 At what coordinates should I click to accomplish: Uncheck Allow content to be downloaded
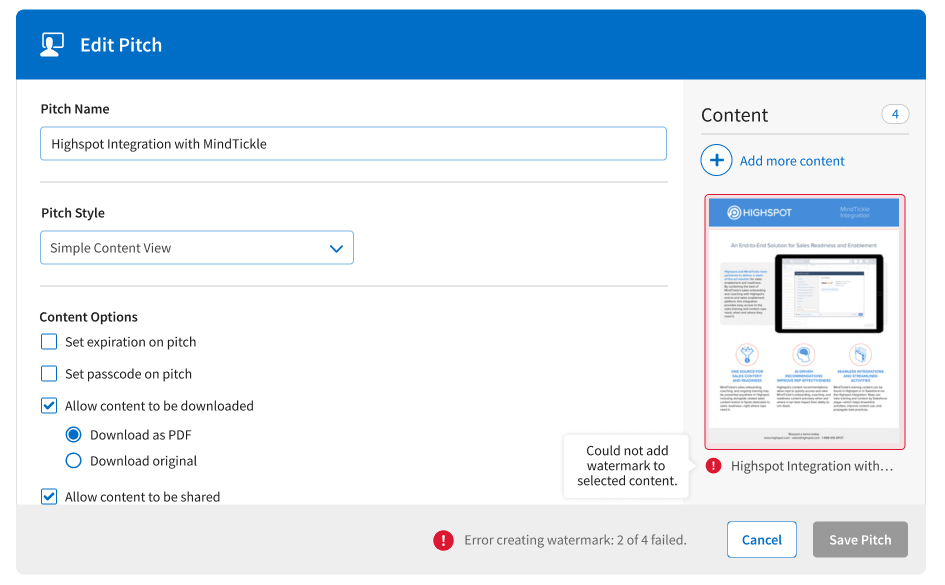pyautogui.click(x=49, y=405)
